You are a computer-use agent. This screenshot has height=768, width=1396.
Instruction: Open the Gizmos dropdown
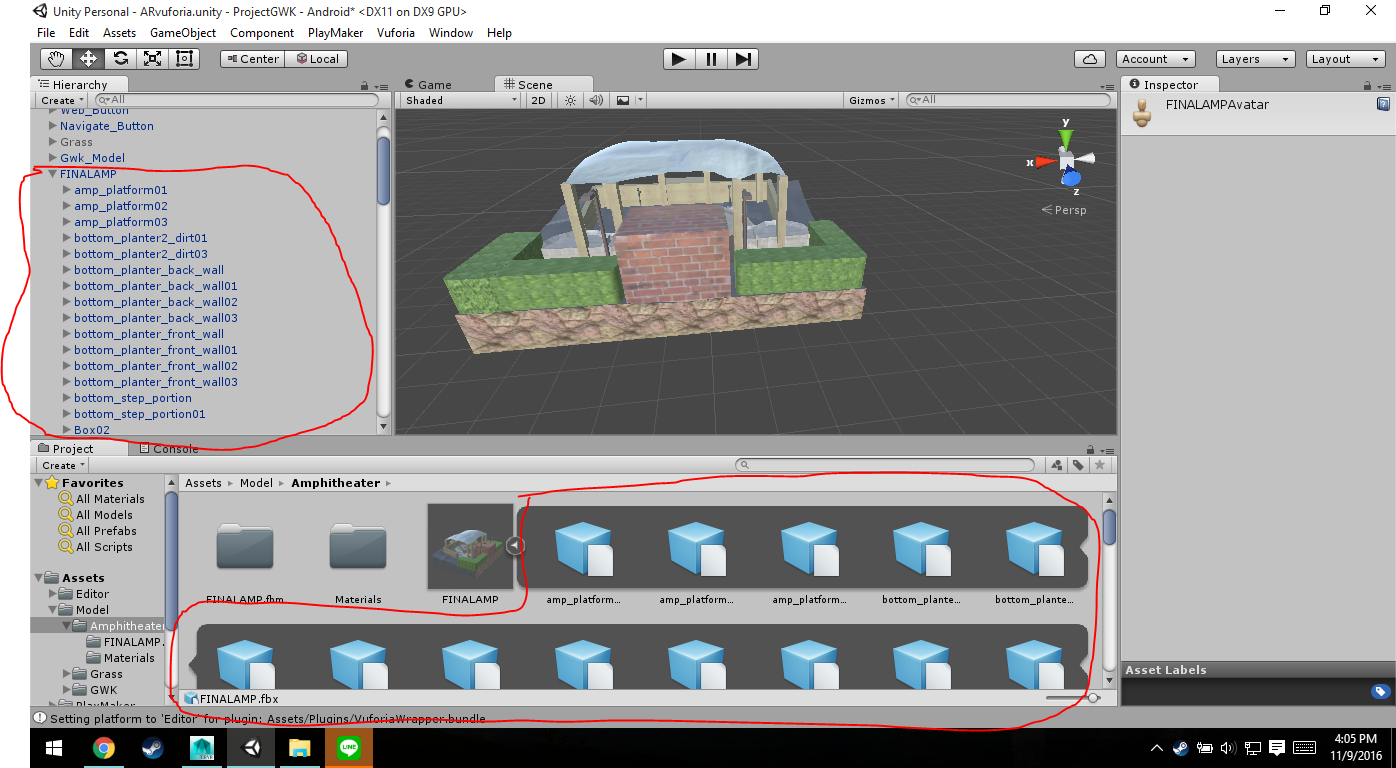coord(871,100)
